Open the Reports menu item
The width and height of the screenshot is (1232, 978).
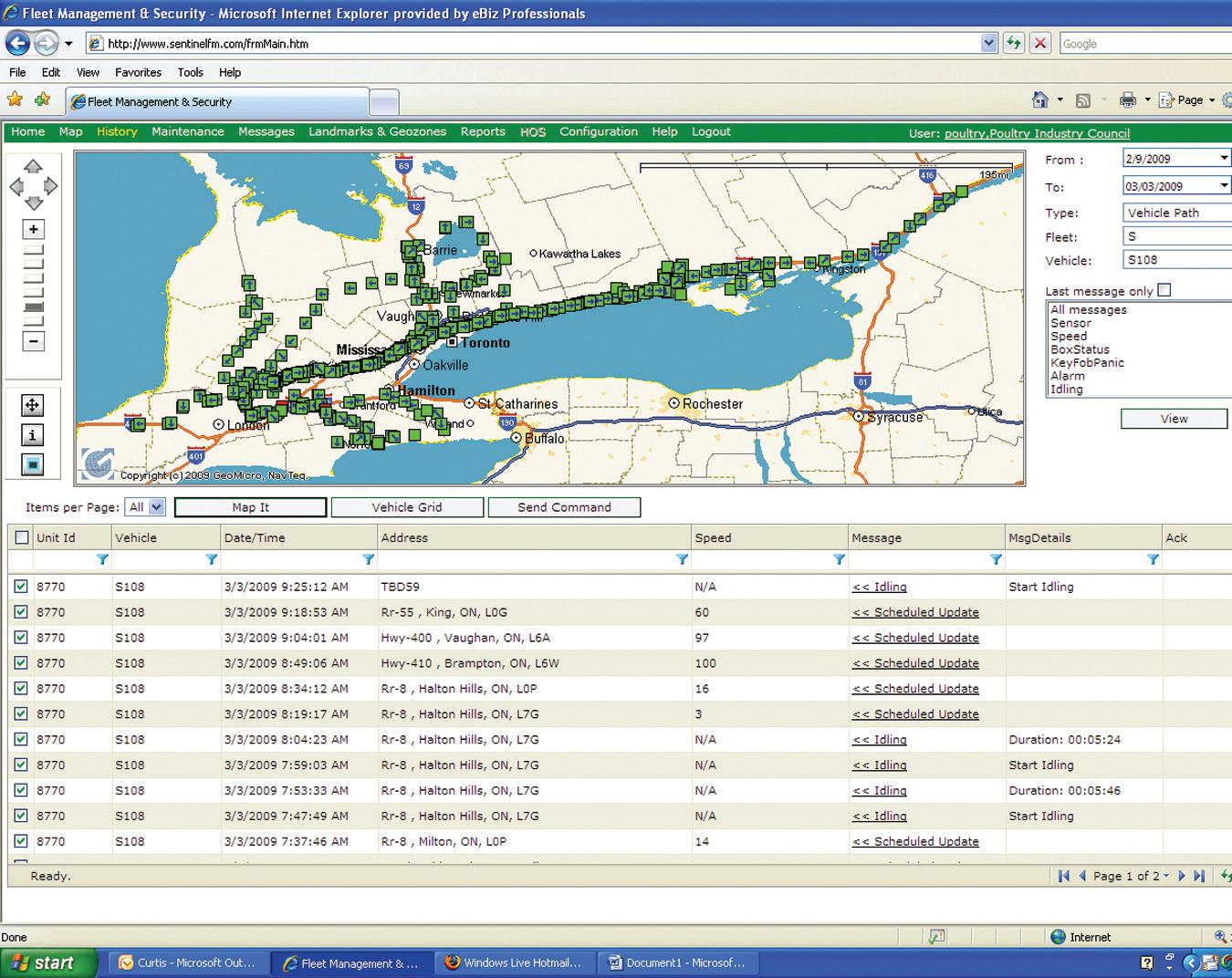pos(483,131)
